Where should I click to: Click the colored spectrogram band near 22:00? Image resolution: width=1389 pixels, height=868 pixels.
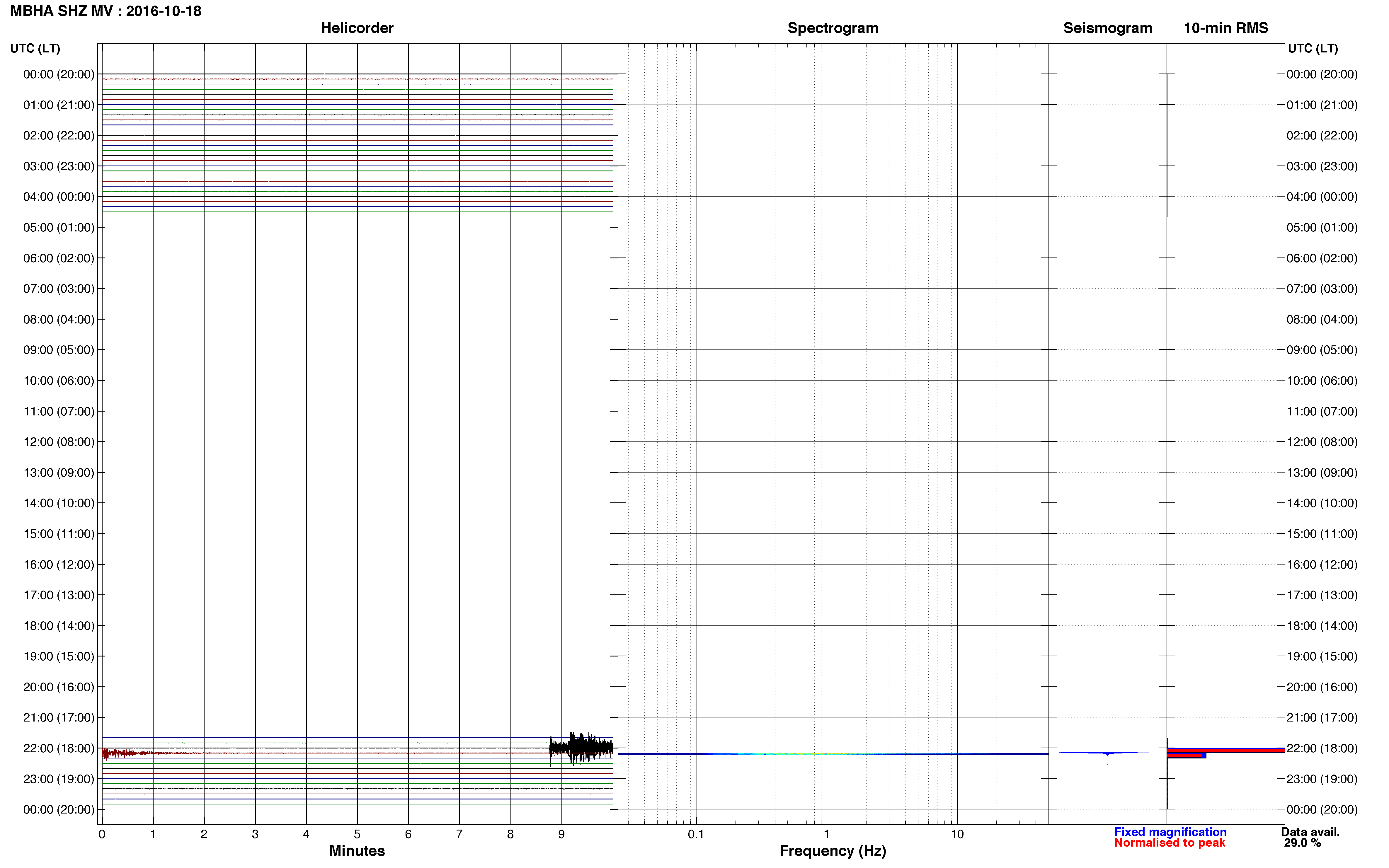pos(833,754)
